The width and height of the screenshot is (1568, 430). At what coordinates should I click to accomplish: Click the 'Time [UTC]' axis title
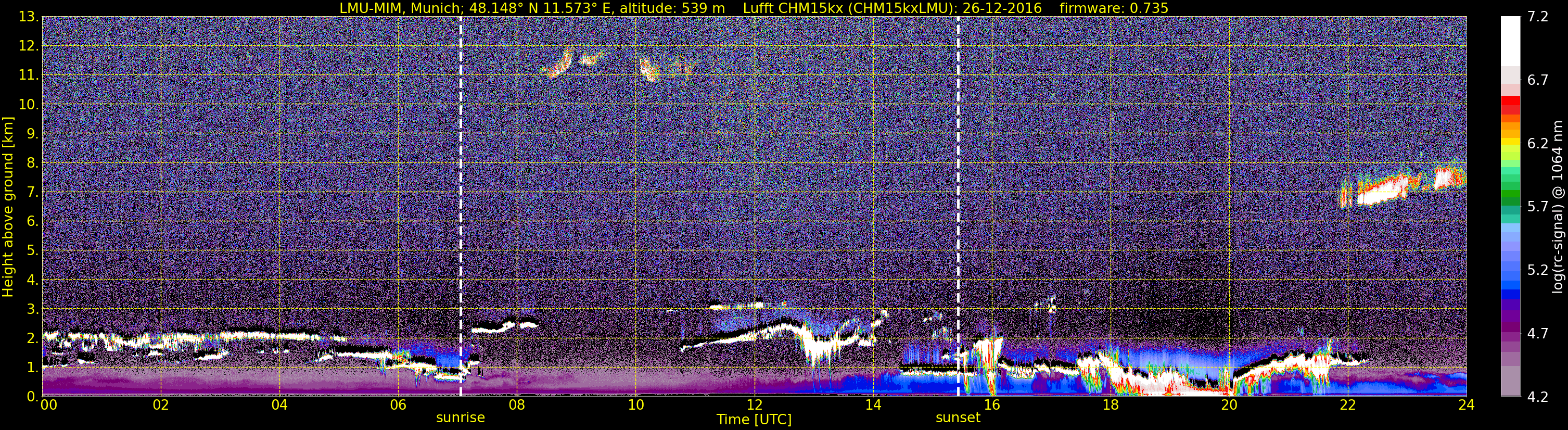tap(754, 420)
